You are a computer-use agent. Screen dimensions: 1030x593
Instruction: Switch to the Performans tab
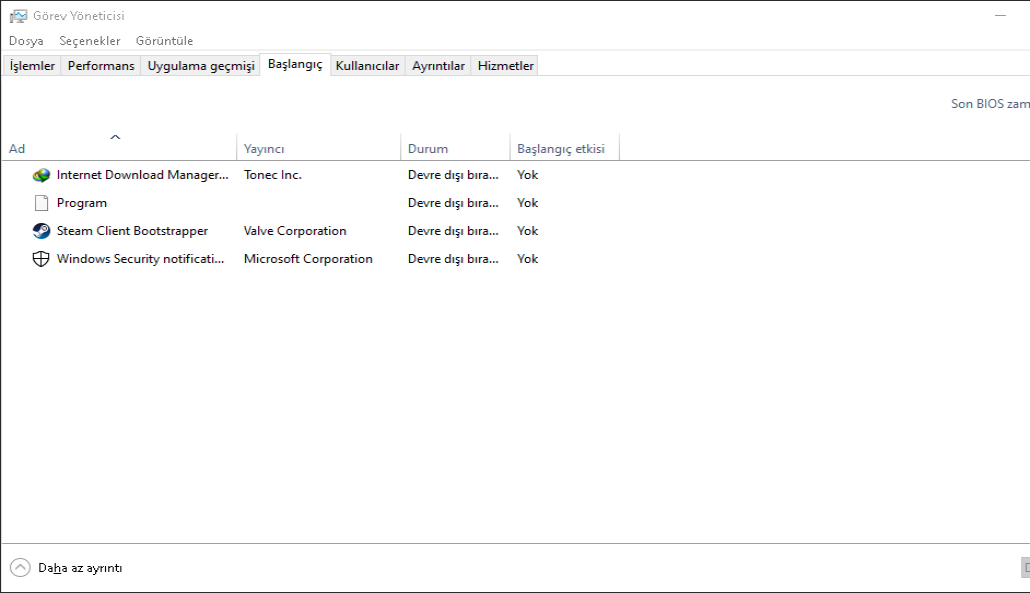click(x=101, y=66)
